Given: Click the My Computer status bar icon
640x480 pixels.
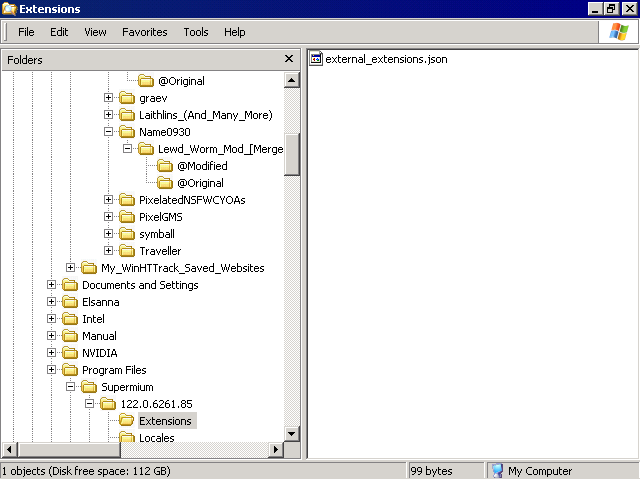Looking at the screenshot, I should click(498, 471).
